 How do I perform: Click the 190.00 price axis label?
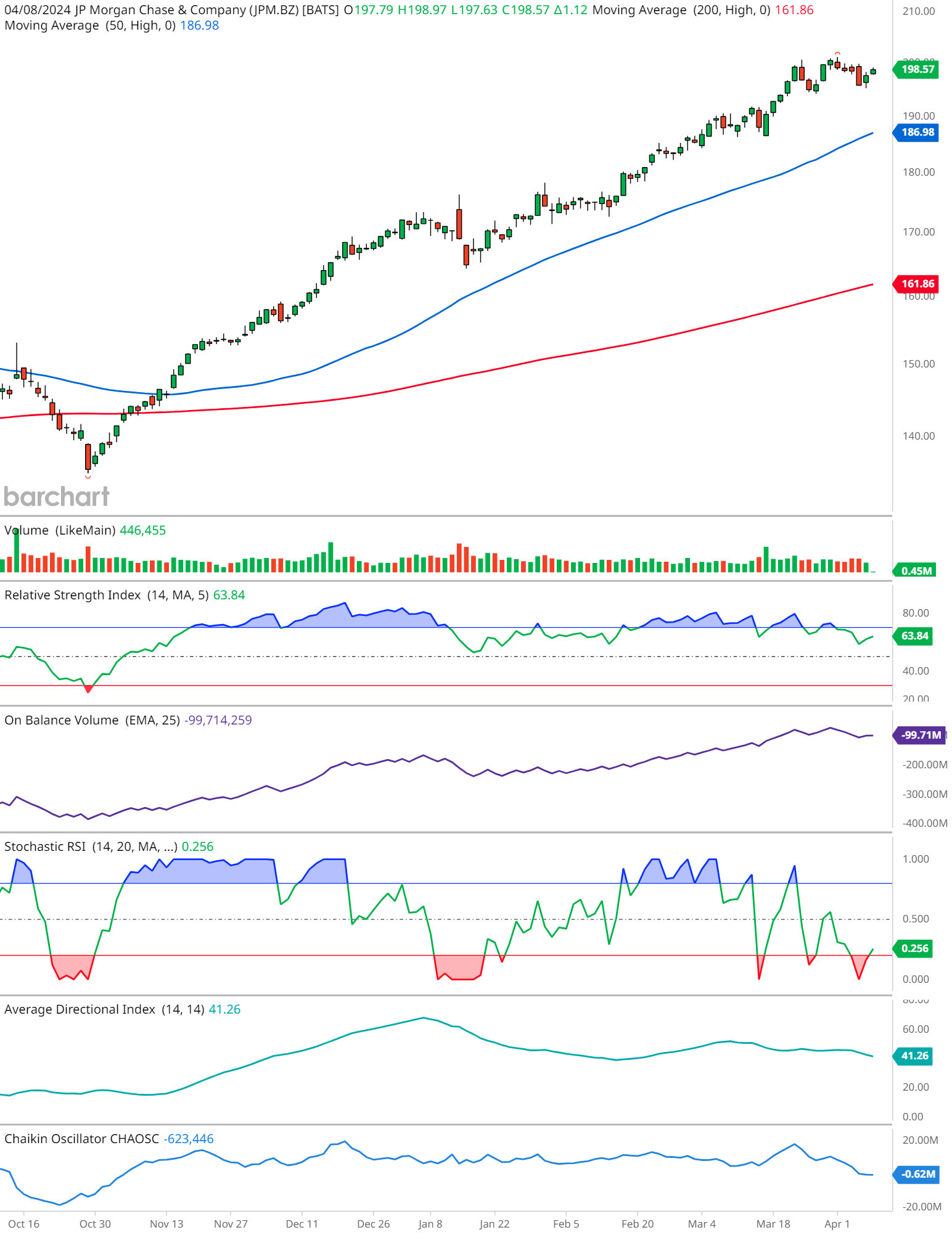click(x=919, y=116)
